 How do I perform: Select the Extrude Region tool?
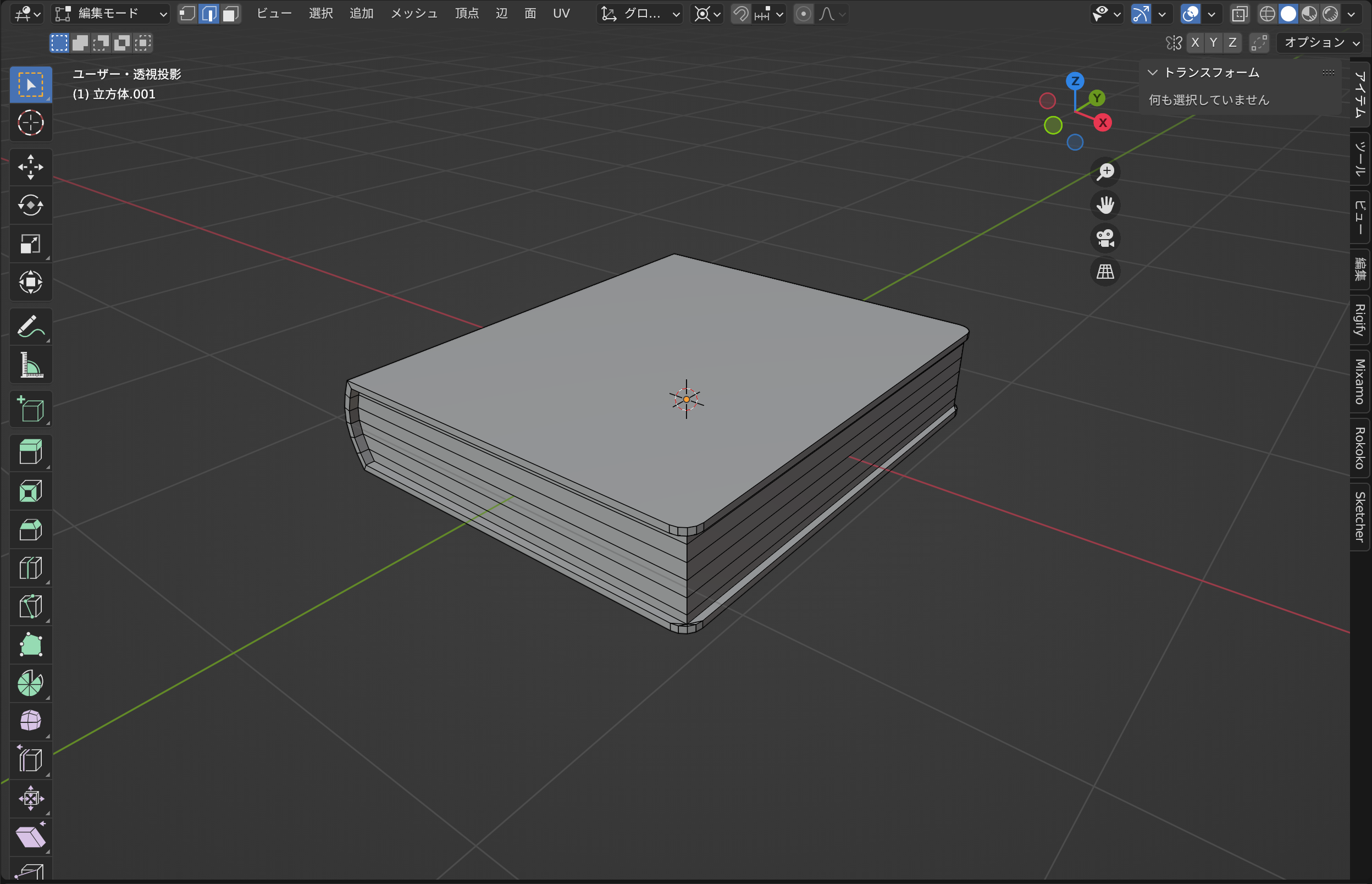tap(31, 453)
